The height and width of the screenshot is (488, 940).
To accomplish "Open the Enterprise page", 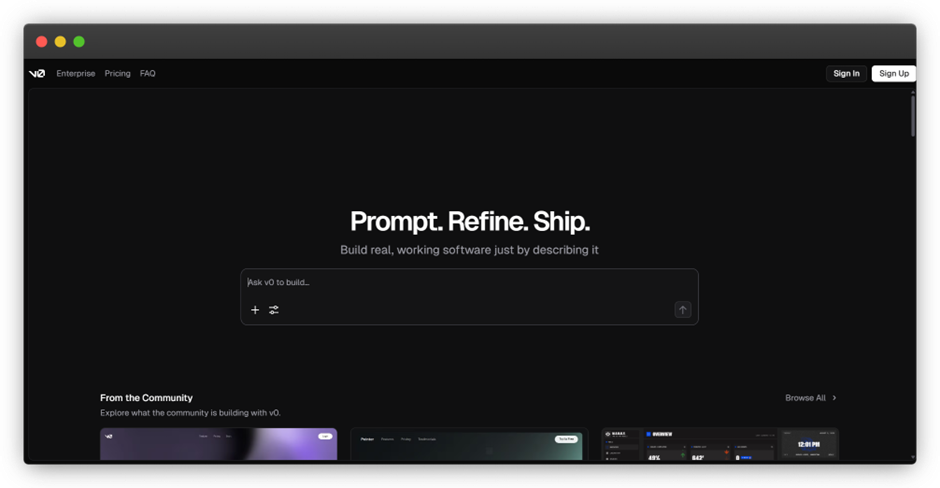I will (x=76, y=73).
